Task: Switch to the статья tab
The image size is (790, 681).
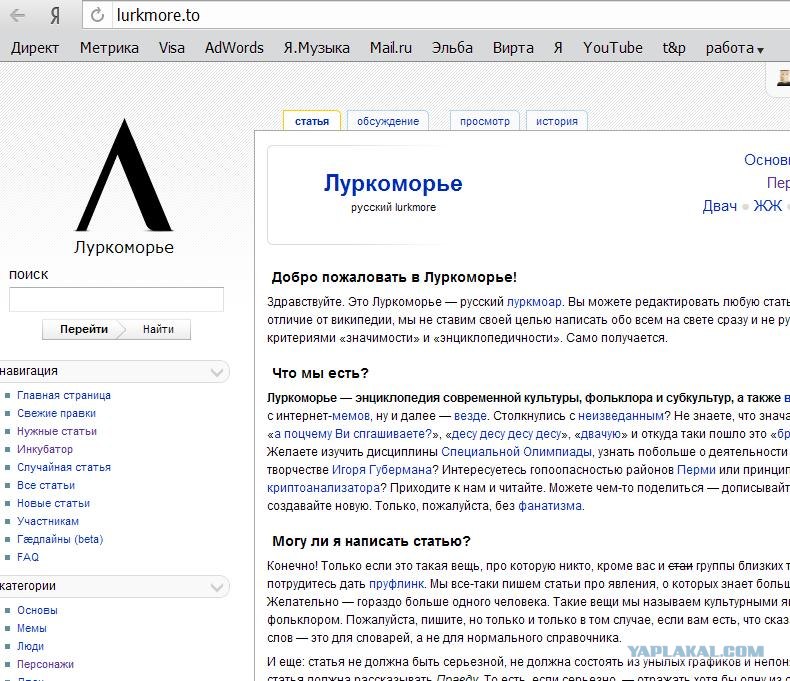Action: tap(312, 121)
